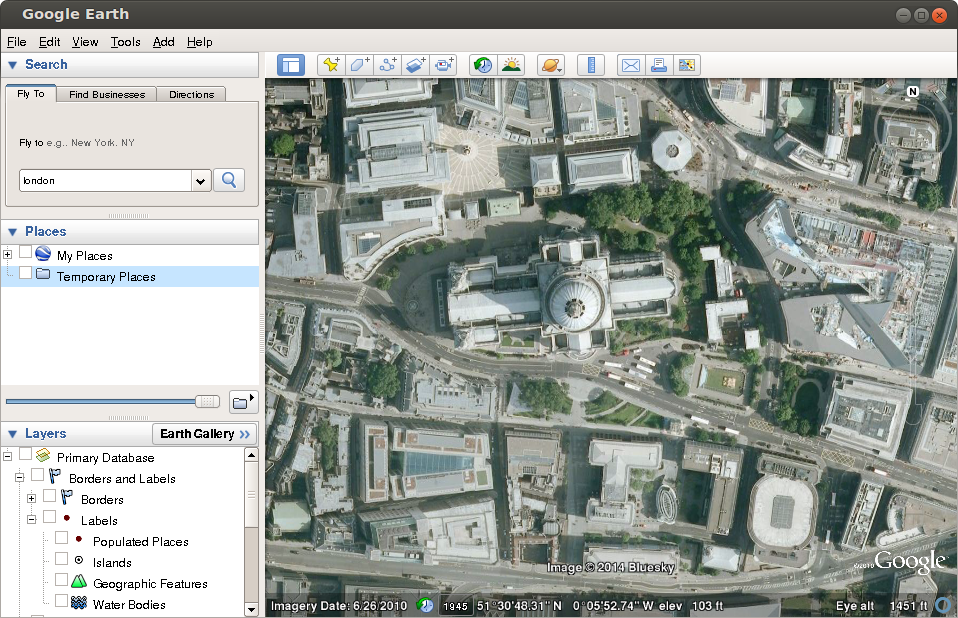Click the Borders and Labels flag icon
The height and width of the screenshot is (618, 958).
[55, 476]
